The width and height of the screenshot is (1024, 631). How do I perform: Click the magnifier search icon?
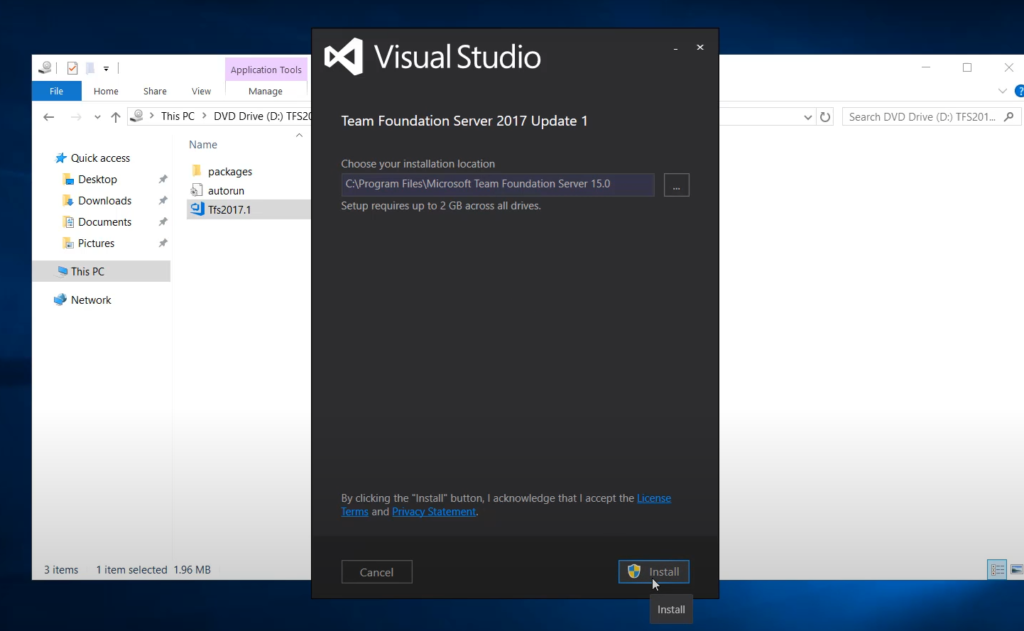[1009, 117]
